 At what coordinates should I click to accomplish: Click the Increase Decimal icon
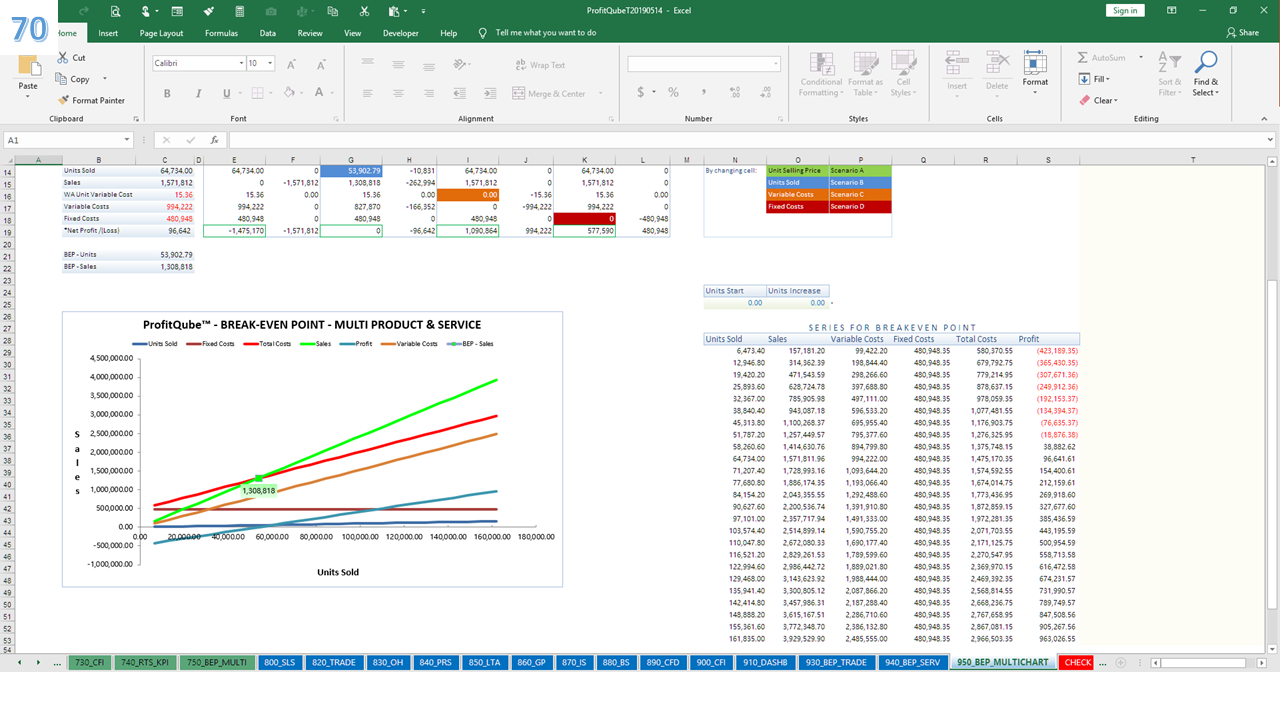pyautogui.click(x=735, y=93)
